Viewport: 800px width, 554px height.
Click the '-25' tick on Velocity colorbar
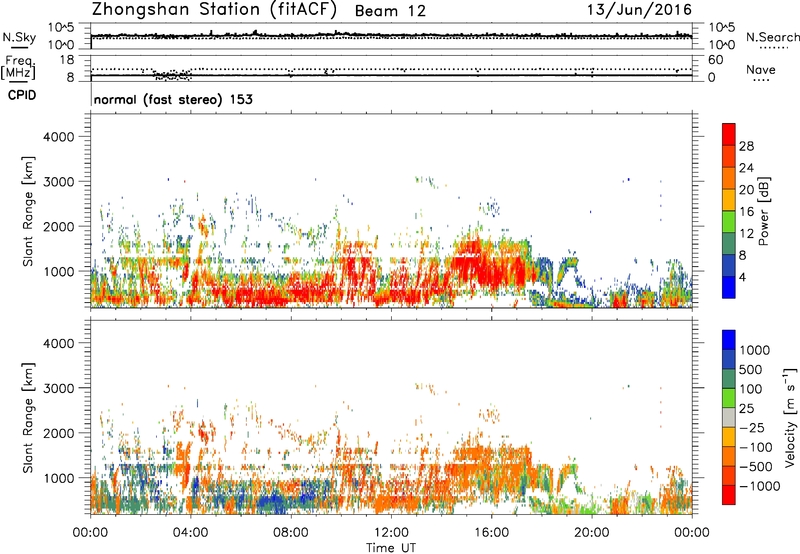pos(754,428)
